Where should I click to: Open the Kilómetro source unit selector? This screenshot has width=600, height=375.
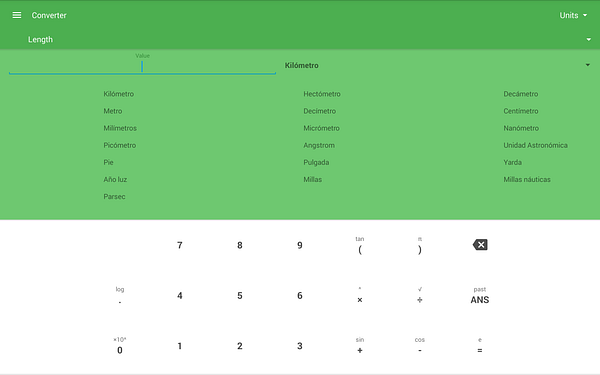pyautogui.click(x=437, y=65)
